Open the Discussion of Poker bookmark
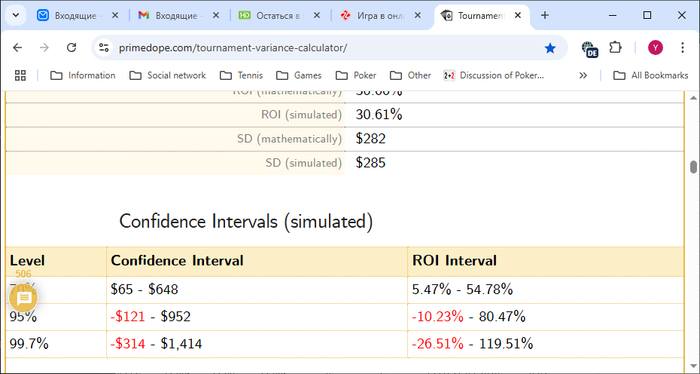The width and height of the screenshot is (700, 374). [x=493, y=75]
